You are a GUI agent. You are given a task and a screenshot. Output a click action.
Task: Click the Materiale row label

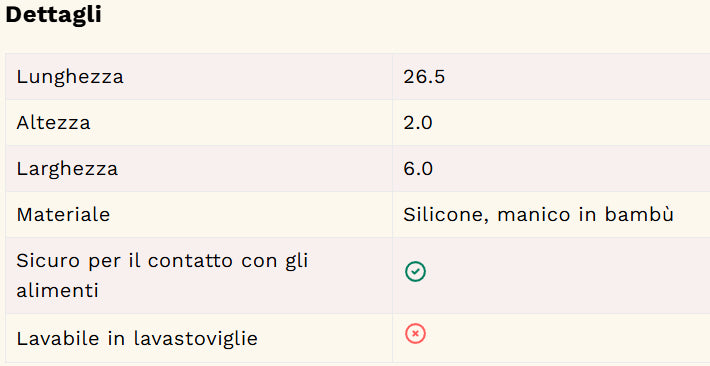[63, 215]
